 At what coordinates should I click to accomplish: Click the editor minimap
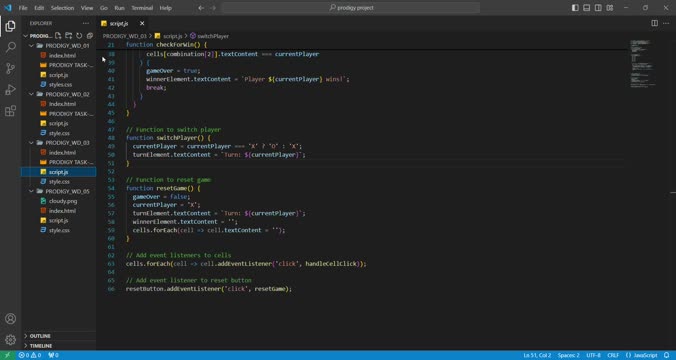(642, 64)
